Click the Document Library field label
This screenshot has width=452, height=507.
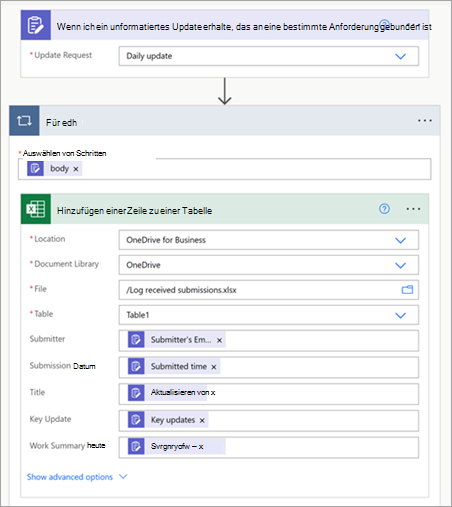(66, 264)
